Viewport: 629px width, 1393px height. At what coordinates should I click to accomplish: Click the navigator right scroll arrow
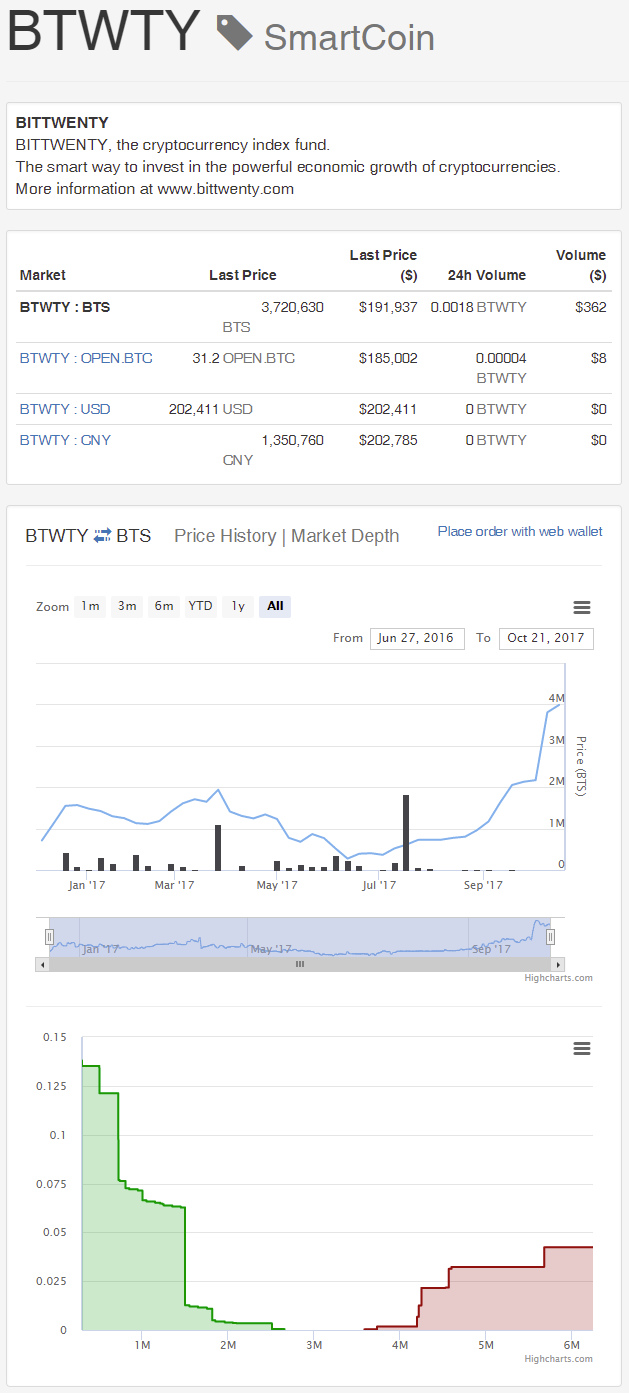coord(558,965)
